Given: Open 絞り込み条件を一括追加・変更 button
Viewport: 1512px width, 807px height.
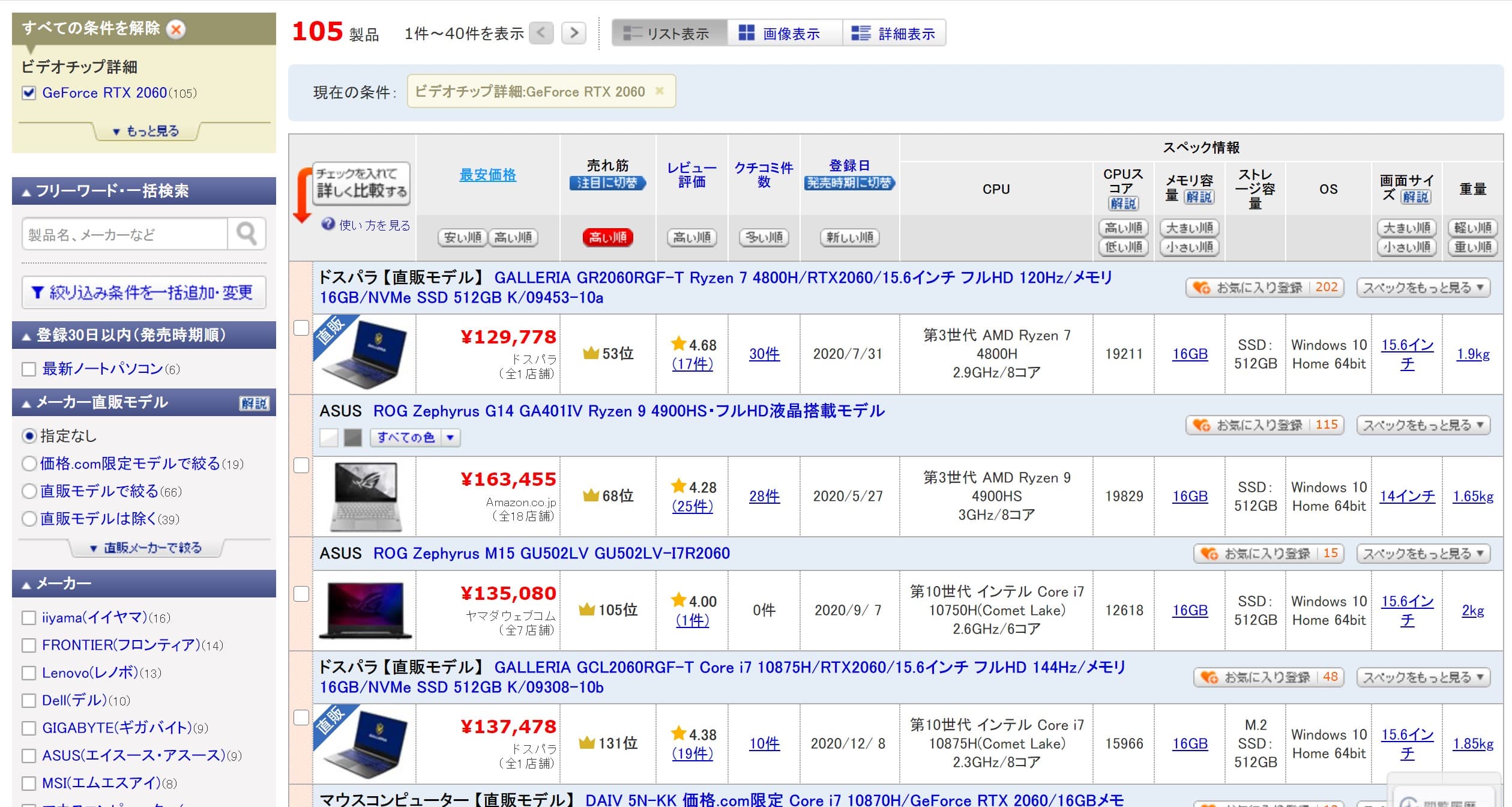Looking at the screenshot, I should click(144, 292).
